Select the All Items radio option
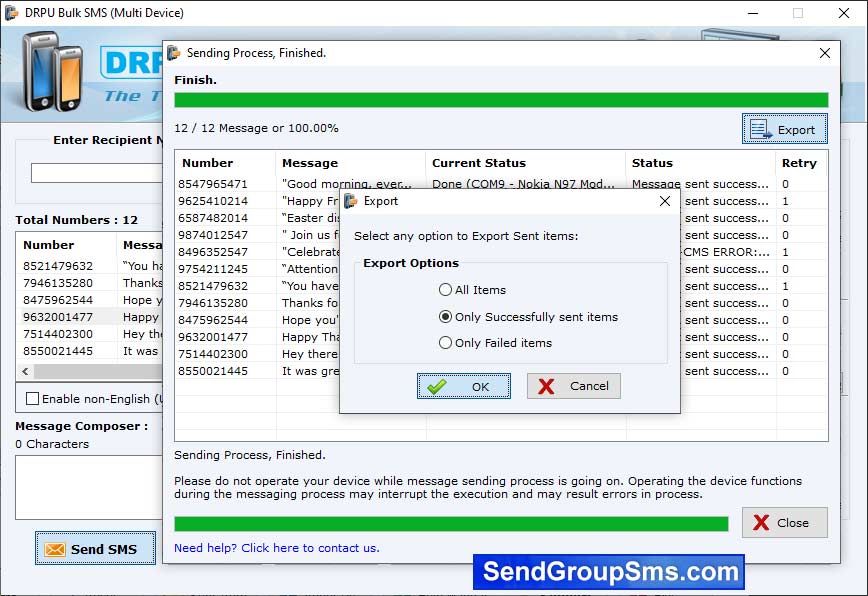Screen dimensions: 868x596 point(446,290)
